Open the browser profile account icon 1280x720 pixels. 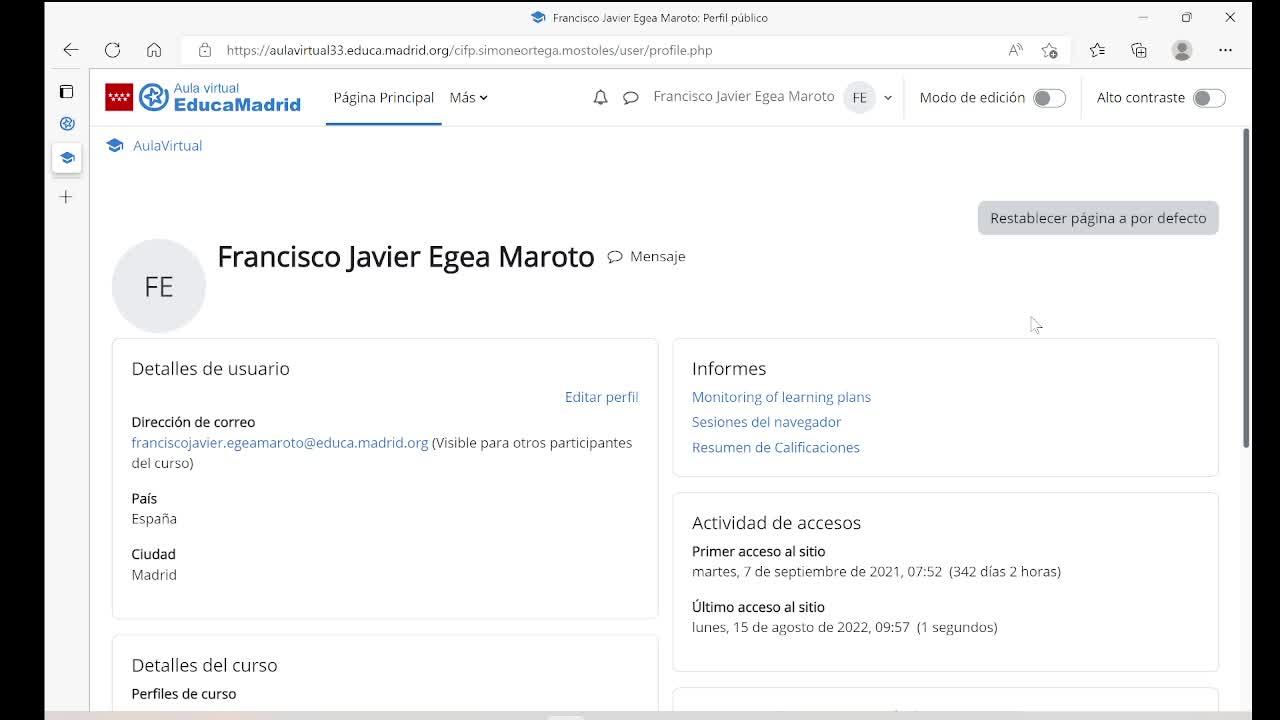click(1182, 50)
